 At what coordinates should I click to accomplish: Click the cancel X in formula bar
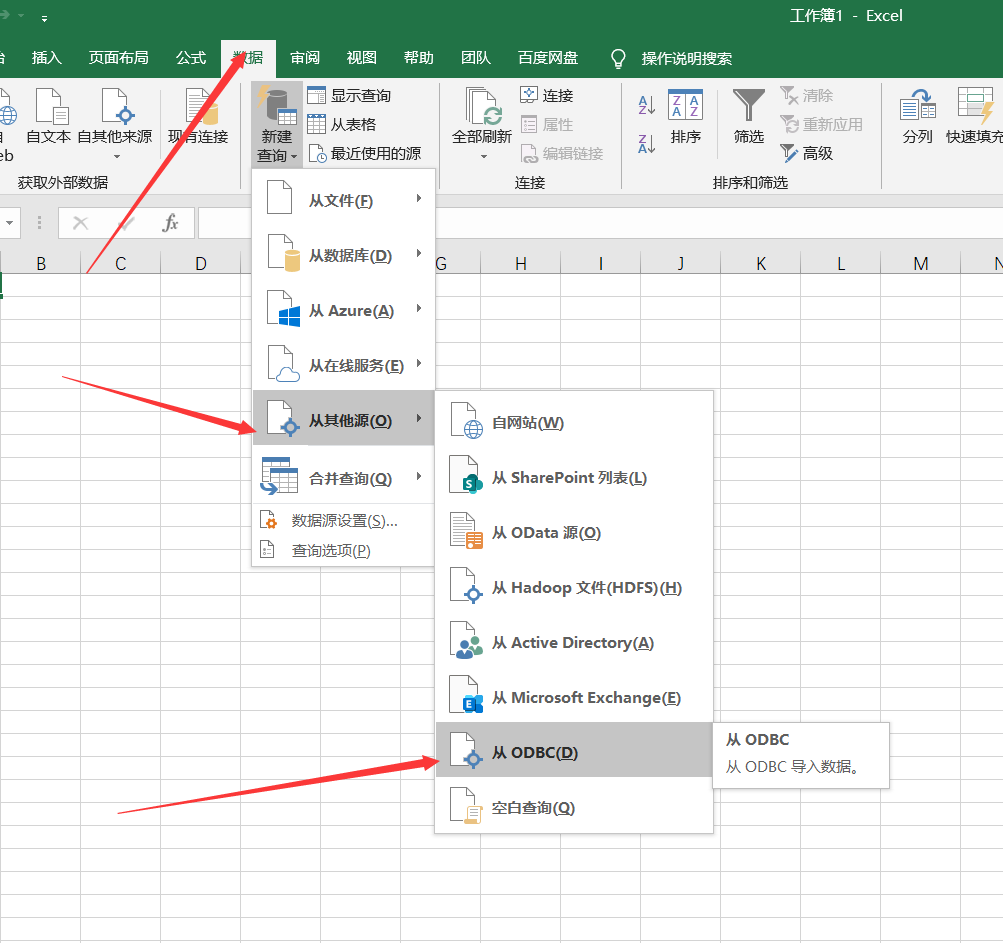[81, 223]
